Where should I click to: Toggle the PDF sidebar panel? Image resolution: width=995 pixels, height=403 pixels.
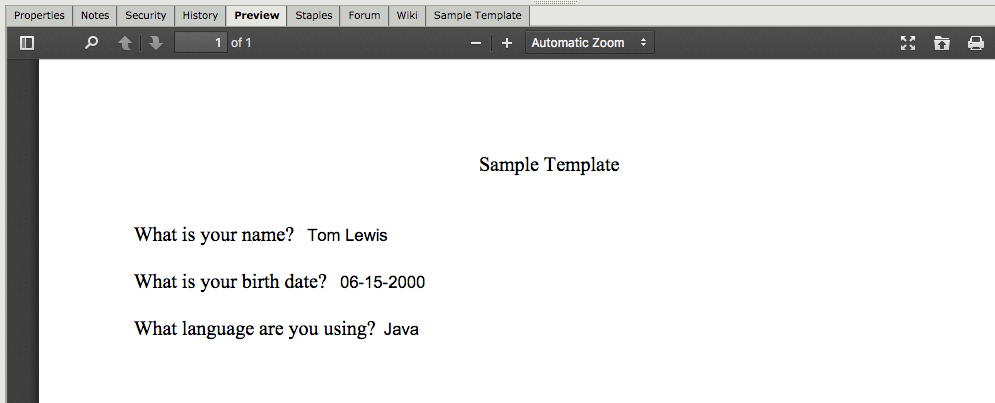click(x=27, y=43)
